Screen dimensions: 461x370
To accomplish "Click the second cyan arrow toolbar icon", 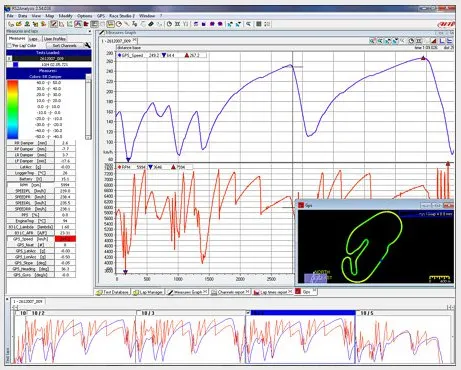I will coord(238,24).
